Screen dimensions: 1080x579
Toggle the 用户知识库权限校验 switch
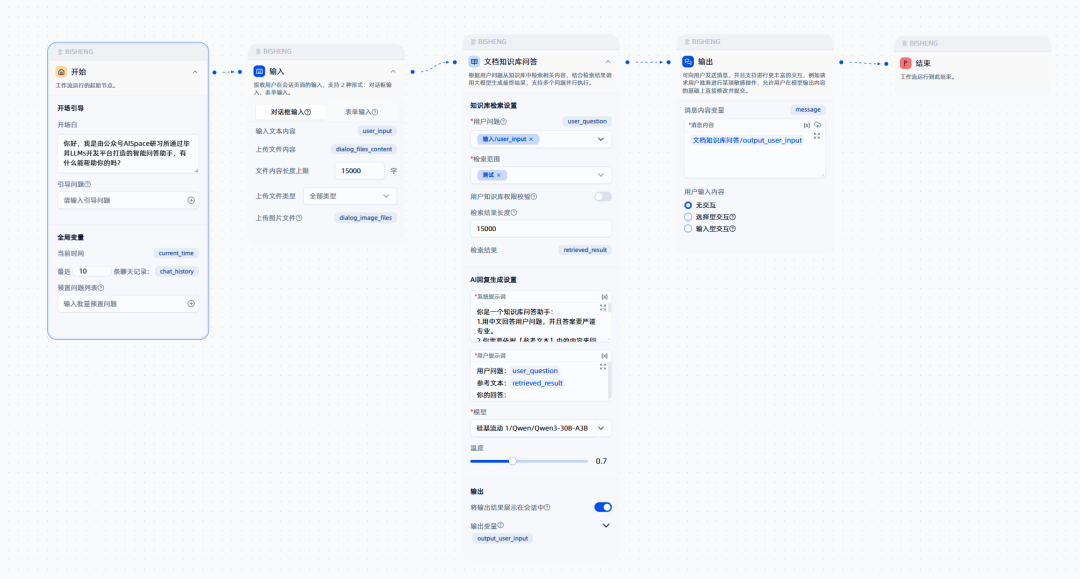603,197
